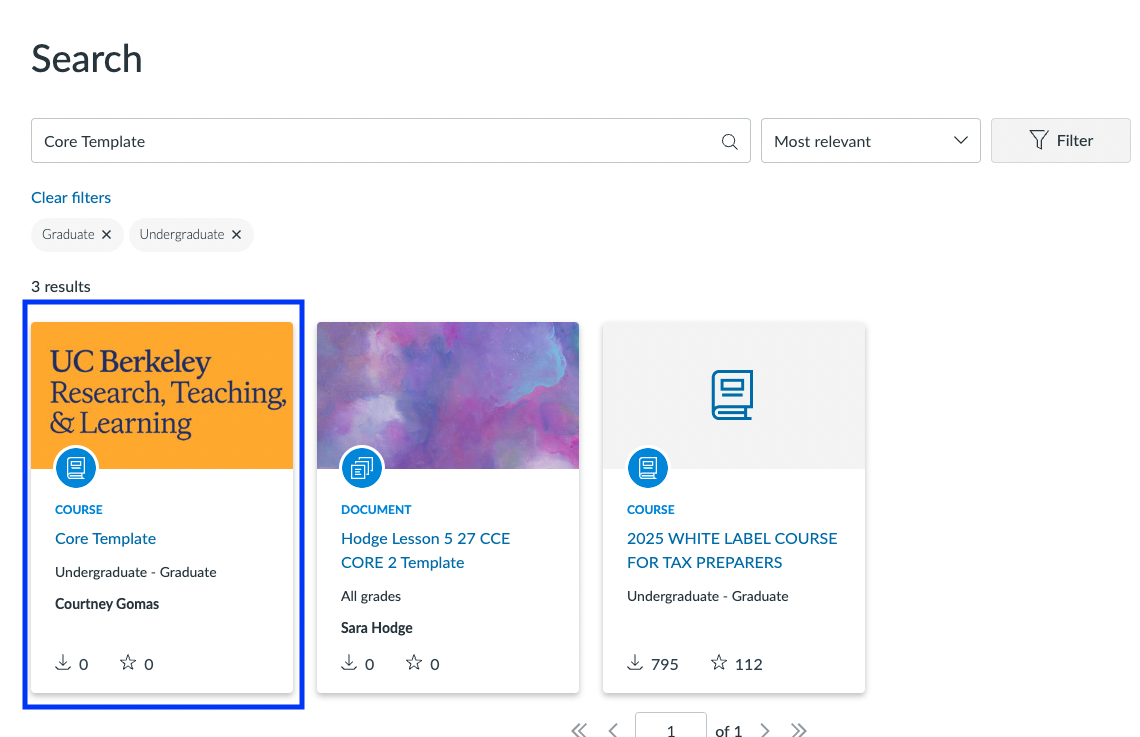Screen dimensions: 1140x737
Task: Remove the Graduate filter chip
Action: (x=106, y=235)
